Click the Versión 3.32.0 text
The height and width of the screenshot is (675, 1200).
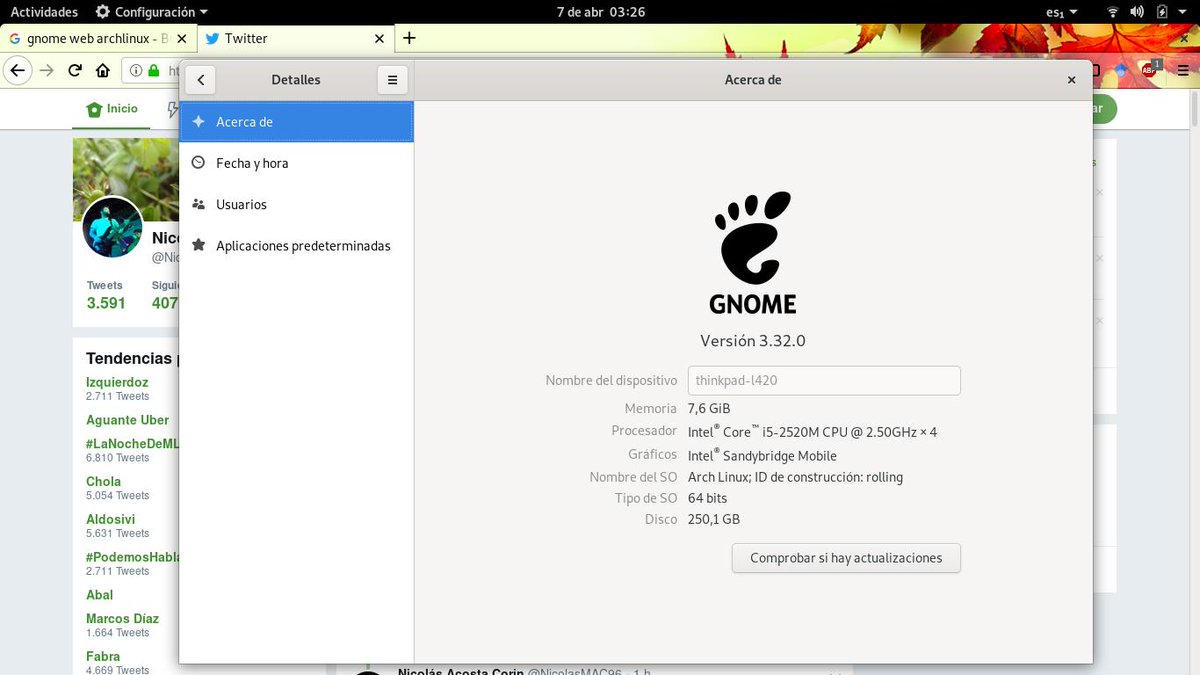click(x=753, y=340)
